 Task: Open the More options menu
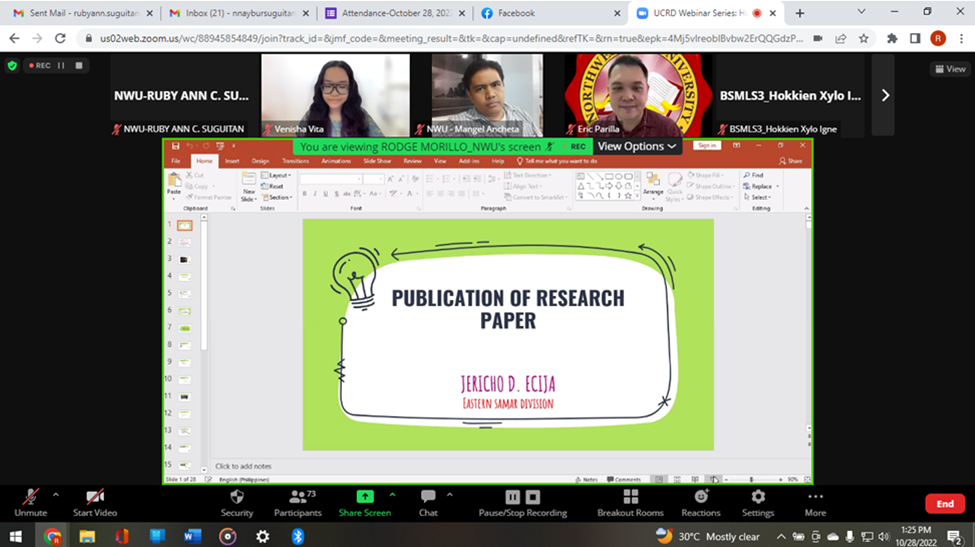coord(815,497)
